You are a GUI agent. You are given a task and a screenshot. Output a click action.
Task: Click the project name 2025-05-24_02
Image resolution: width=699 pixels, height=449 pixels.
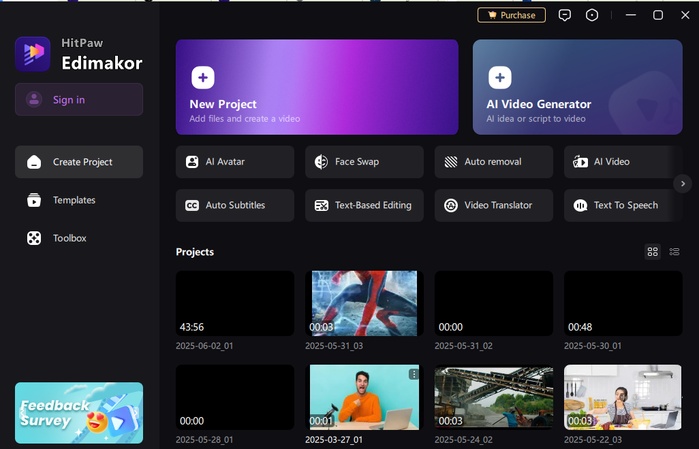click(x=464, y=440)
